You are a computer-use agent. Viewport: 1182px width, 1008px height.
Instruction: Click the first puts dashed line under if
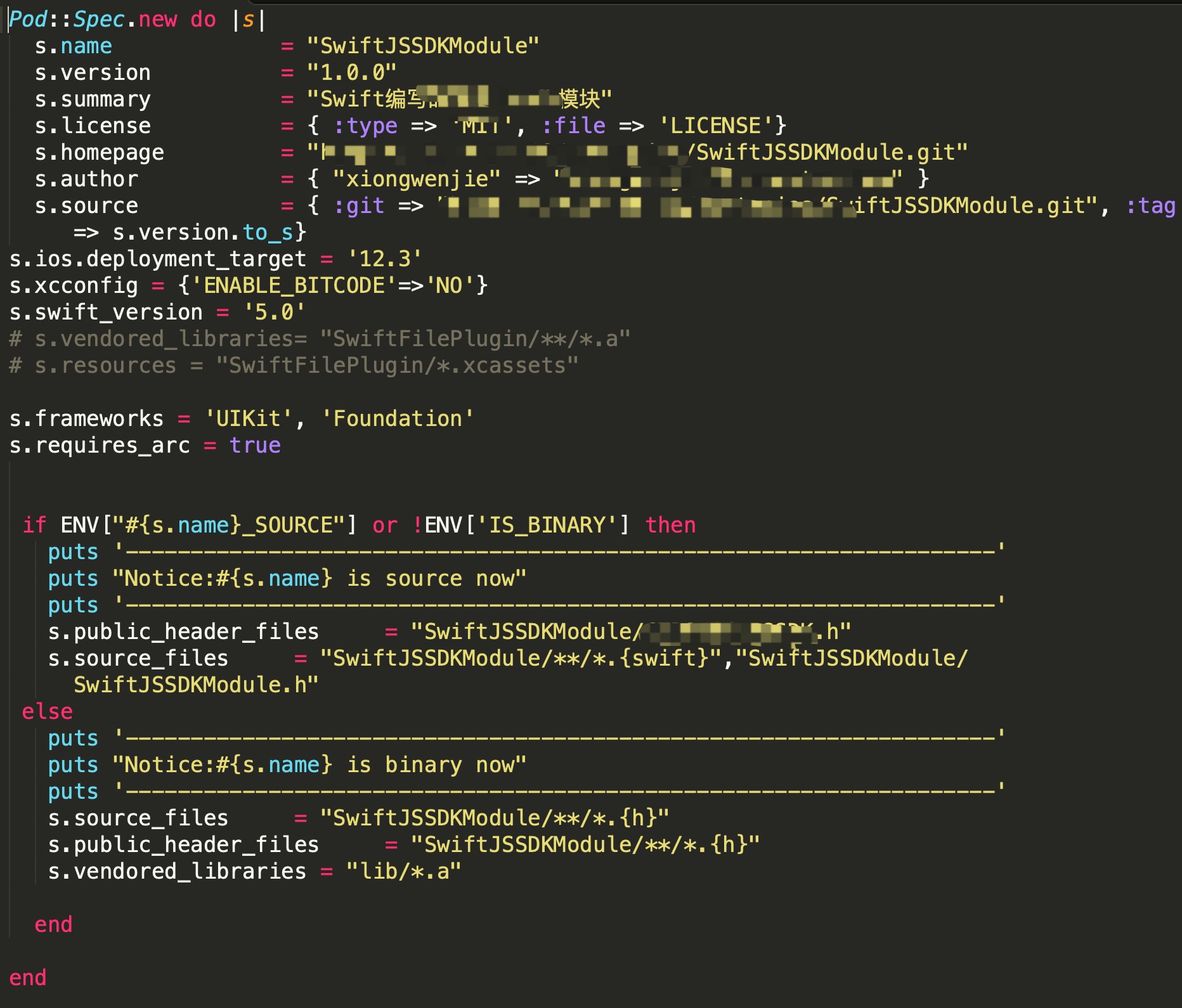[x=526, y=552]
